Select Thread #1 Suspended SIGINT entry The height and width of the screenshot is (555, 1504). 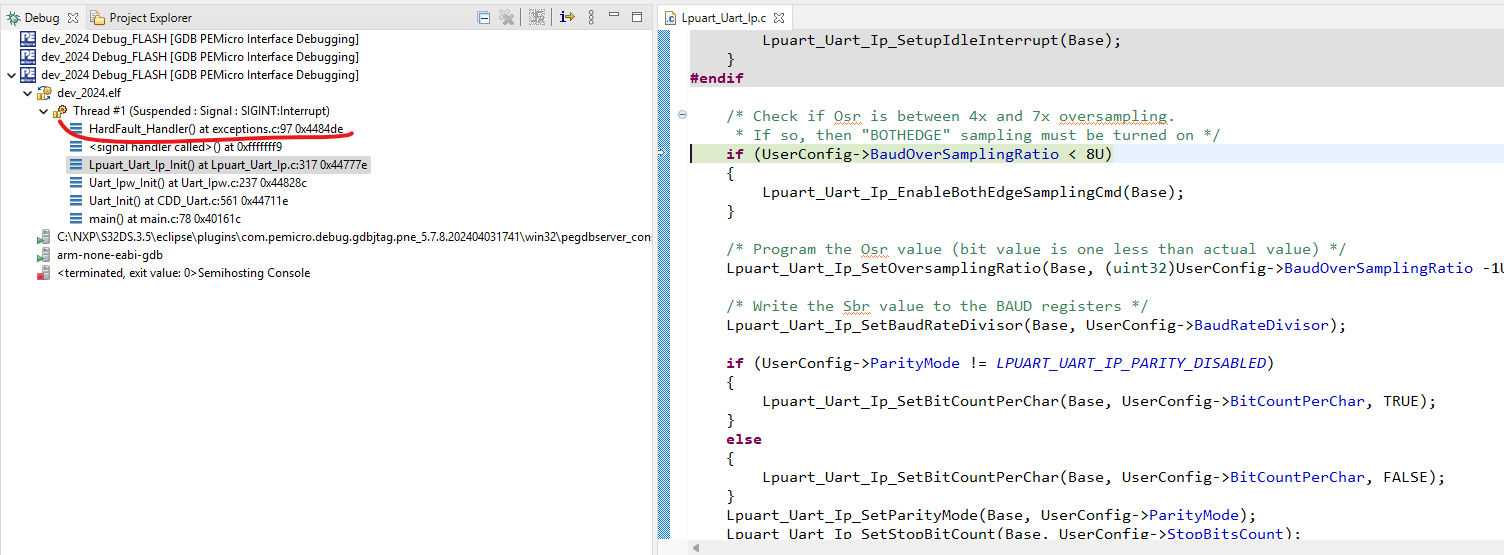201,111
